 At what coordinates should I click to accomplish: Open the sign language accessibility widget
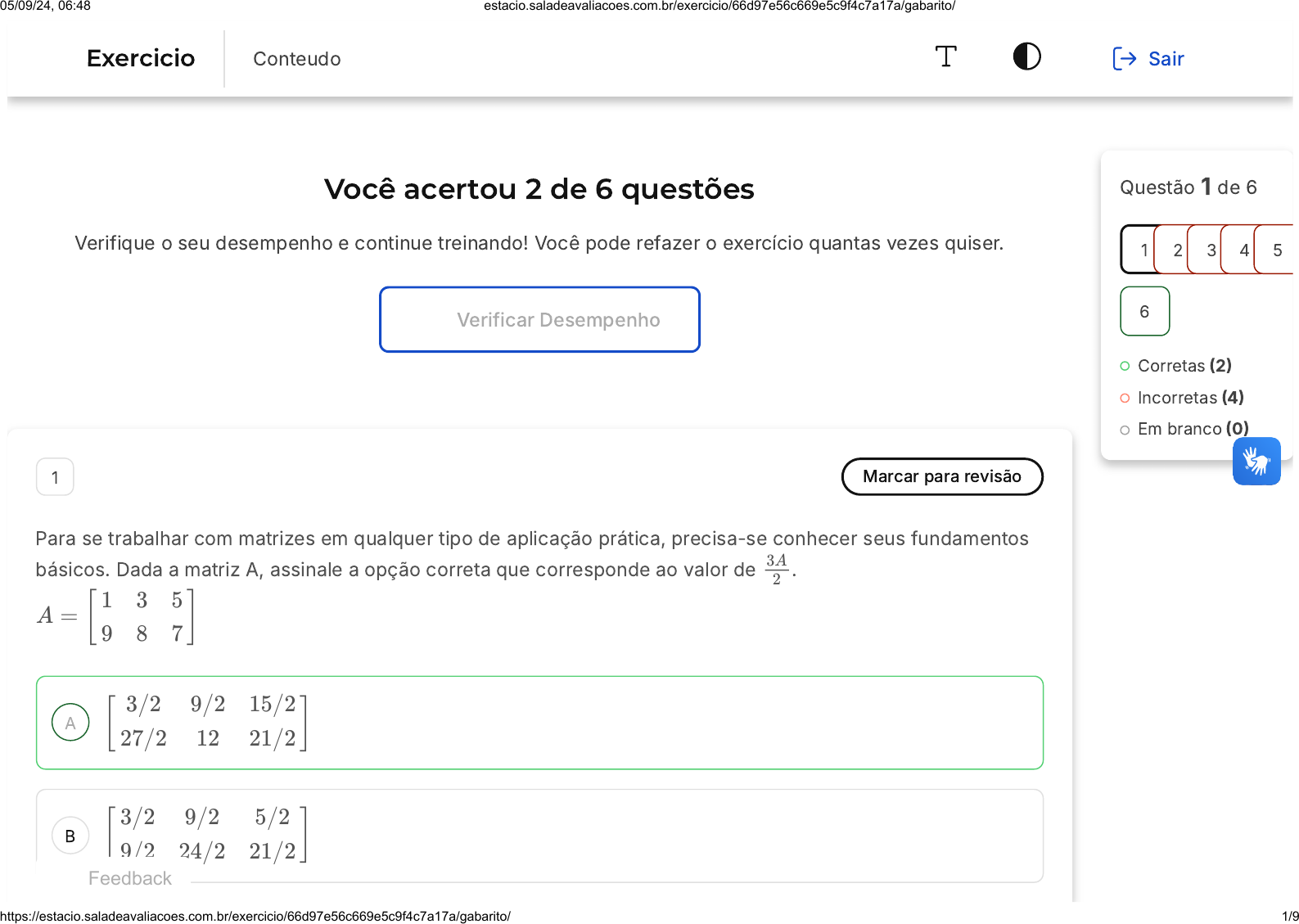point(1256,461)
